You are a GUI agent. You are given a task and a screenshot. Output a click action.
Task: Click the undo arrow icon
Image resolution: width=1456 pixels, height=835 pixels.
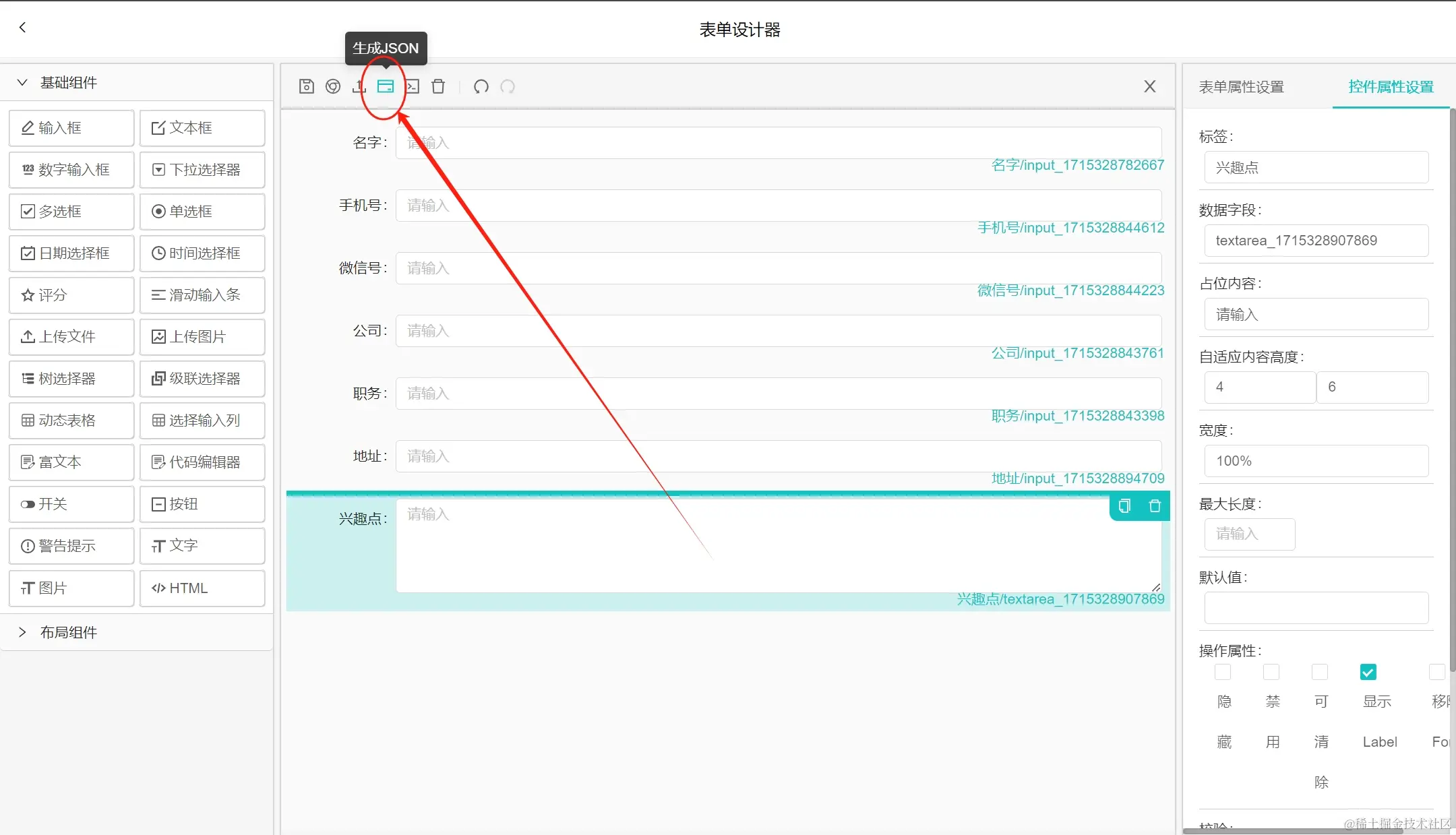tap(481, 86)
